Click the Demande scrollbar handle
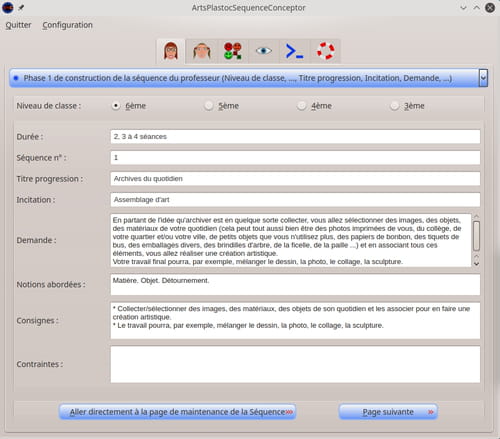The height and width of the screenshot is (439, 500). (x=476, y=236)
